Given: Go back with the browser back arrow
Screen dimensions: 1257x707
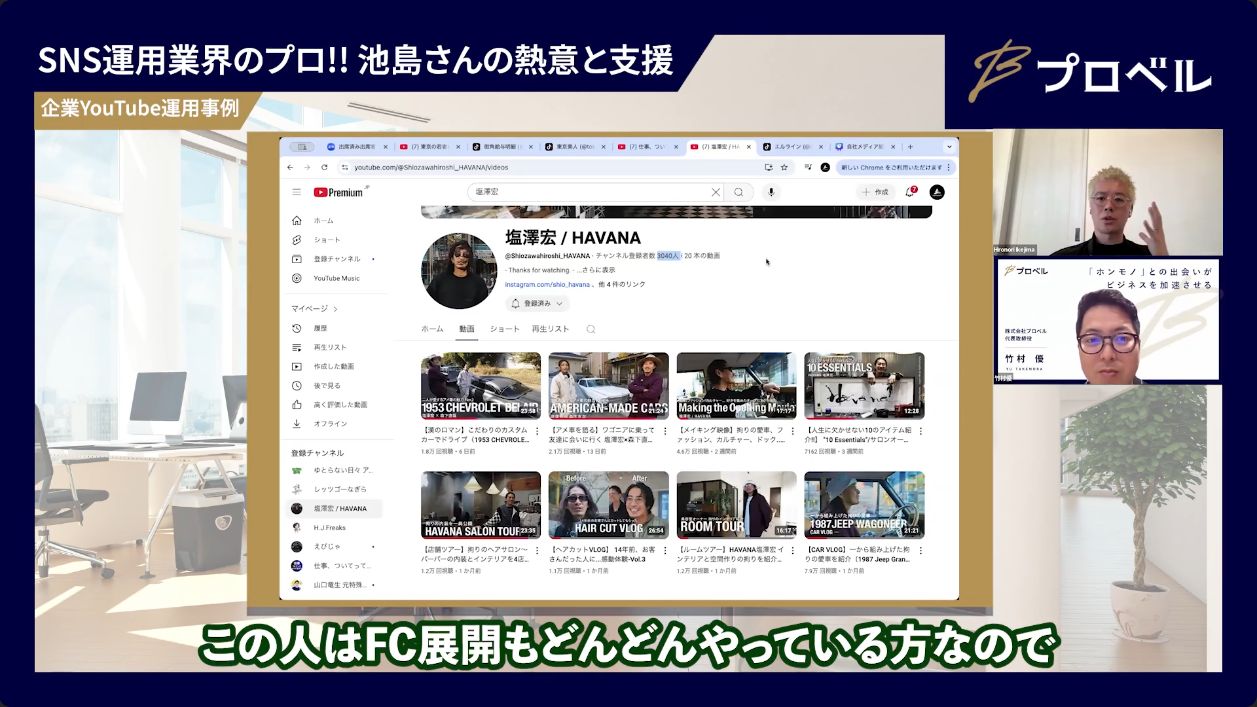Looking at the screenshot, I should point(291,167).
